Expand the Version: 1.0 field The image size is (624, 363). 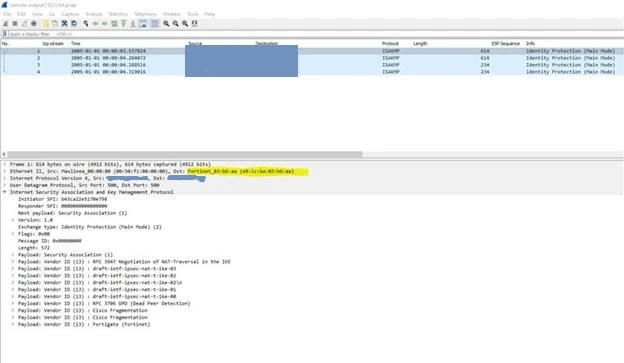click(x=13, y=220)
